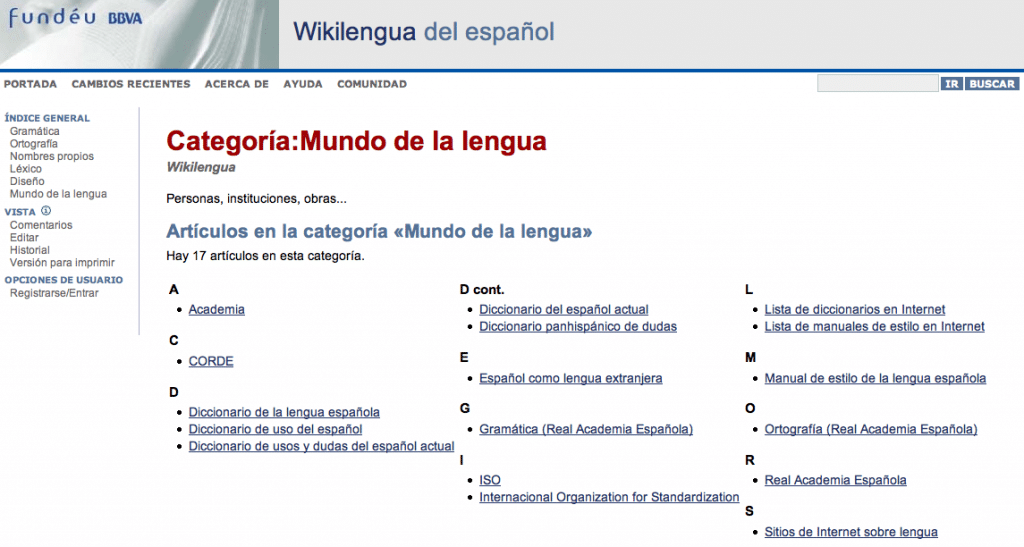The height and width of the screenshot is (547, 1024).
Task: Focus the search input field
Action: (x=877, y=84)
